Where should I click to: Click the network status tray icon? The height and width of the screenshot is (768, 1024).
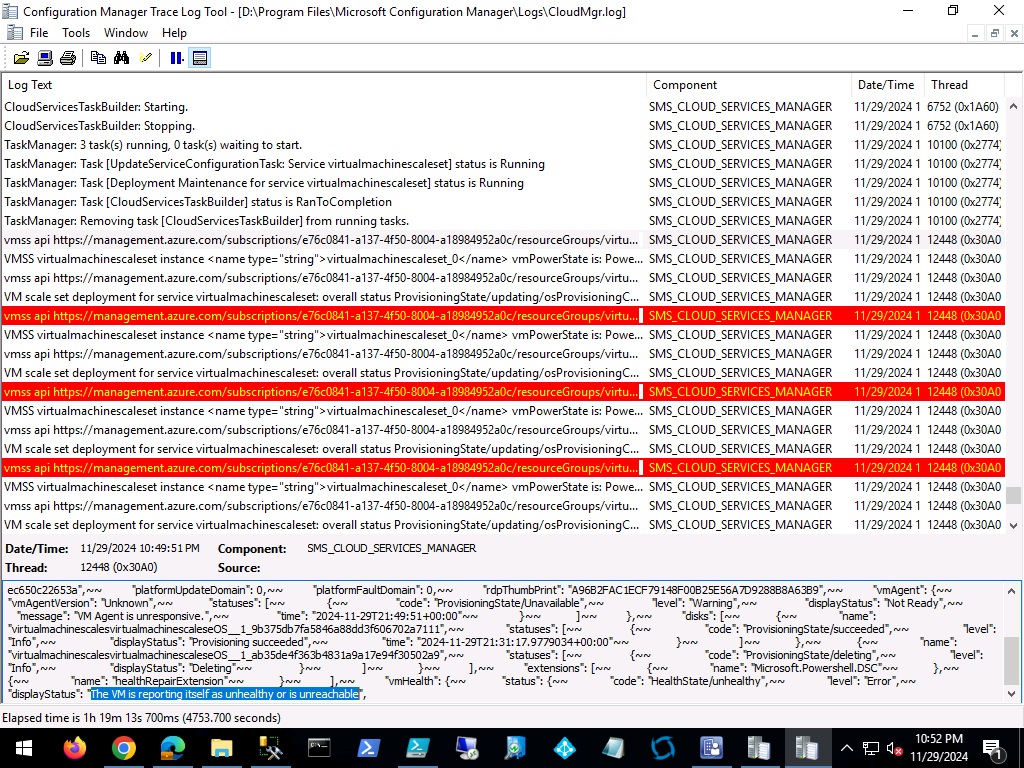(871, 748)
